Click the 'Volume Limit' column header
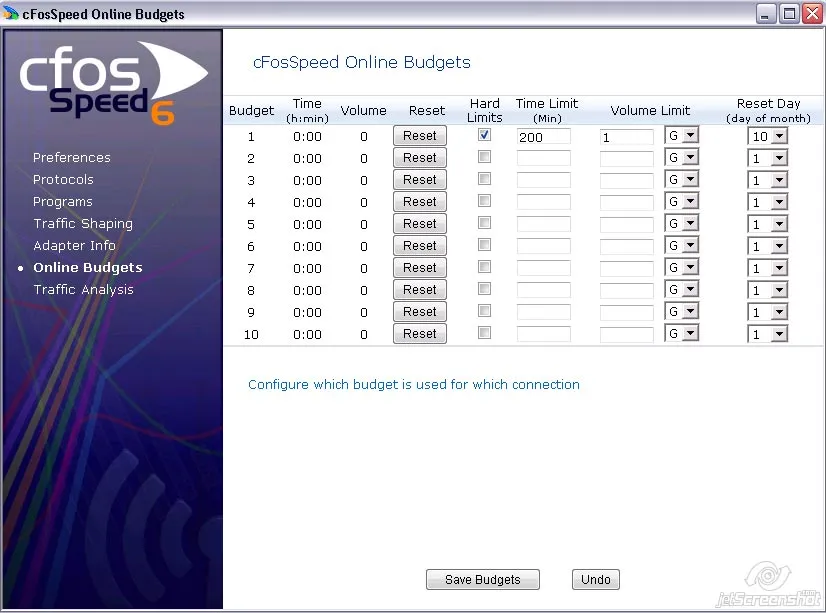 coord(650,111)
